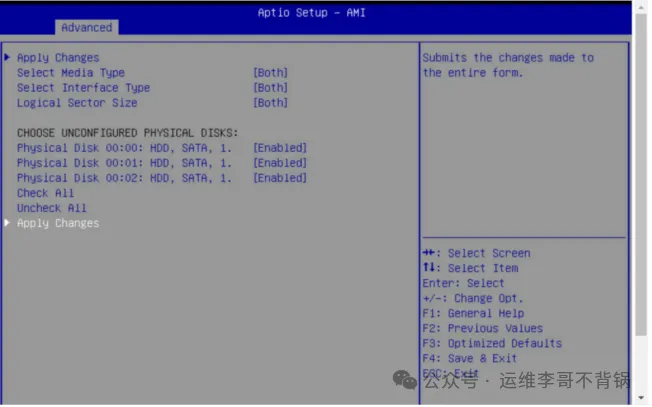Image resolution: width=652 pixels, height=407 pixels.
Task: Click the +/-: Change Opt. hint
Action: coord(473,298)
